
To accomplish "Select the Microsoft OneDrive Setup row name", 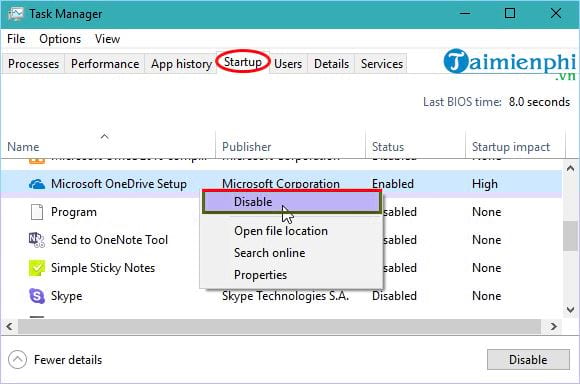I will tap(119, 184).
